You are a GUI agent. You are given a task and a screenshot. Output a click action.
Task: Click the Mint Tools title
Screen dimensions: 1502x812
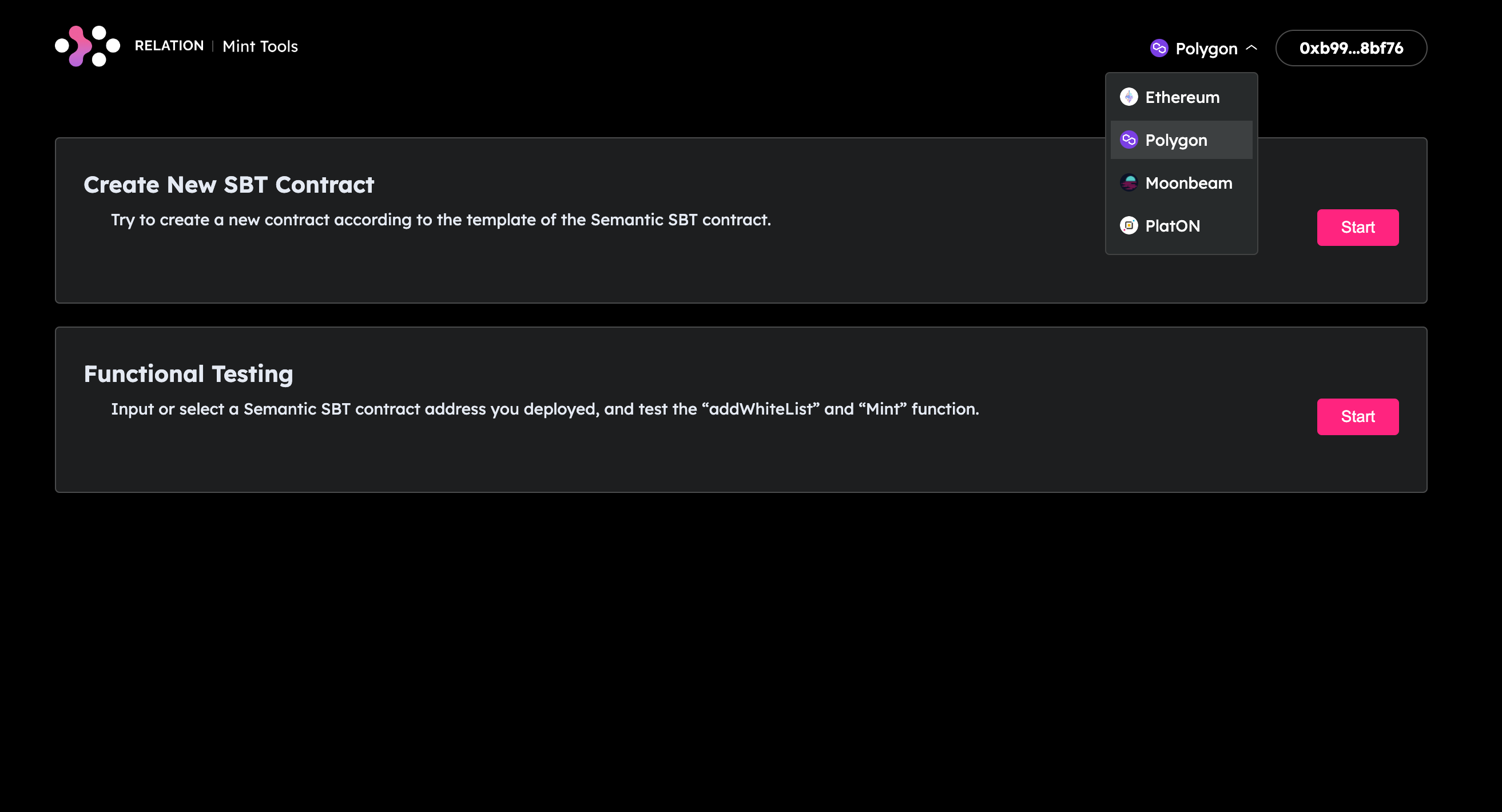260,47
